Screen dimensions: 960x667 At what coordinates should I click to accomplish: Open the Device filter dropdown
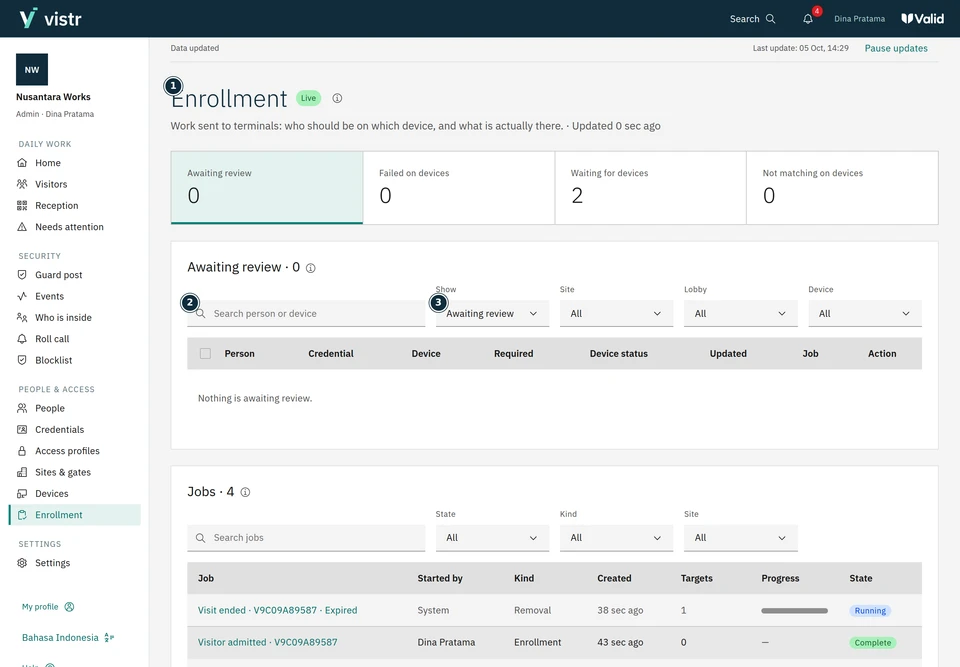(865, 314)
